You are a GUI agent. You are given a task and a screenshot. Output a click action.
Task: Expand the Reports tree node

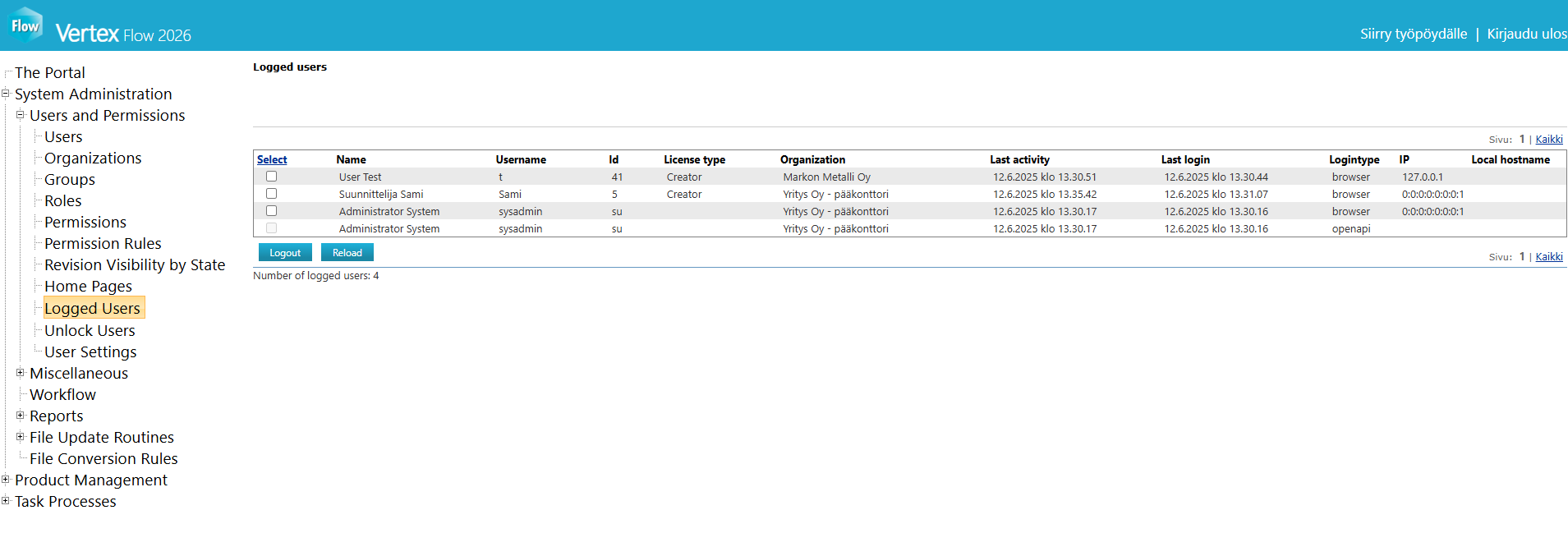tap(21, 416)
